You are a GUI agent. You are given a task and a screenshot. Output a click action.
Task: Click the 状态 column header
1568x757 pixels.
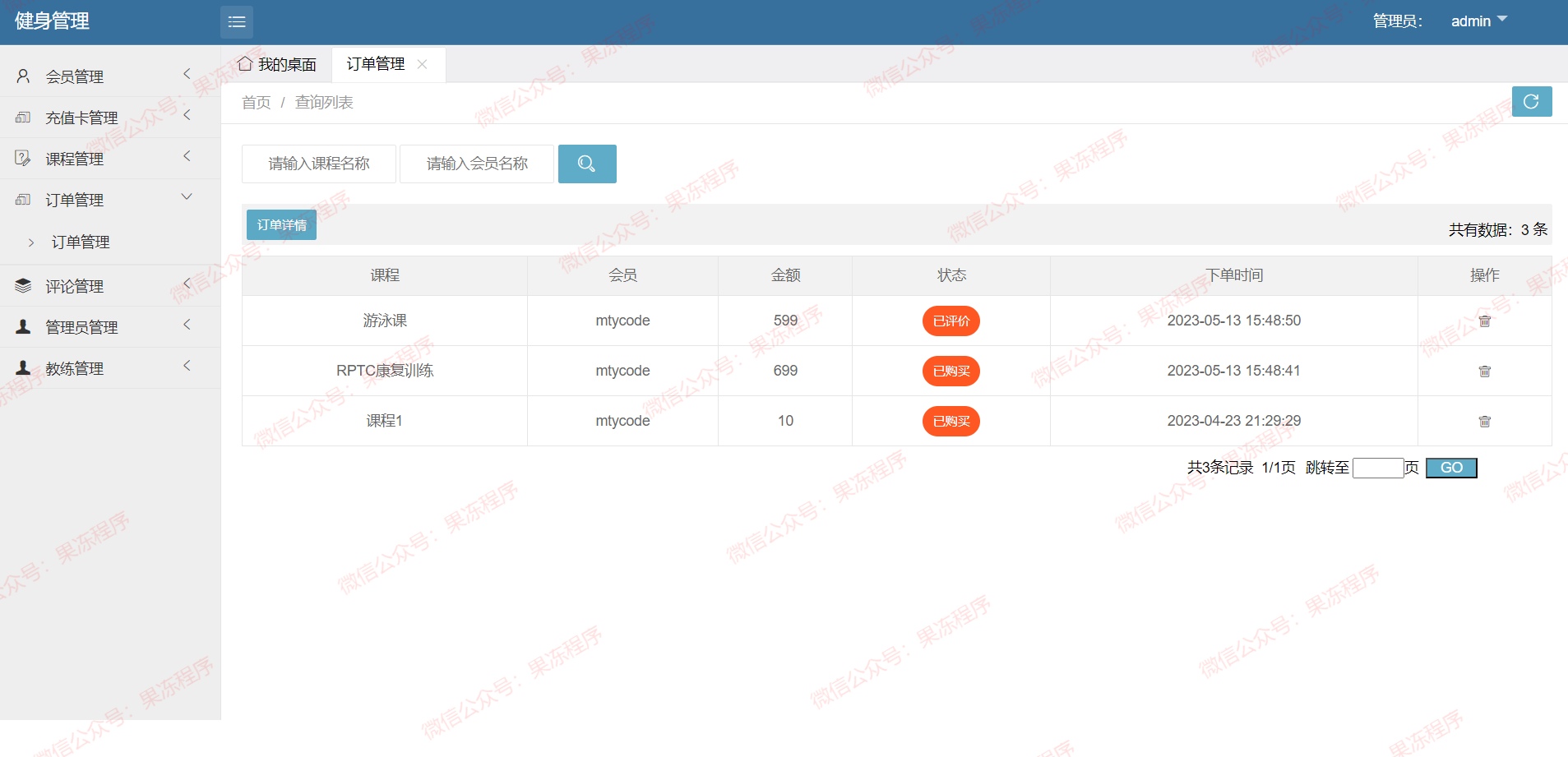click(x=951, y=275)
